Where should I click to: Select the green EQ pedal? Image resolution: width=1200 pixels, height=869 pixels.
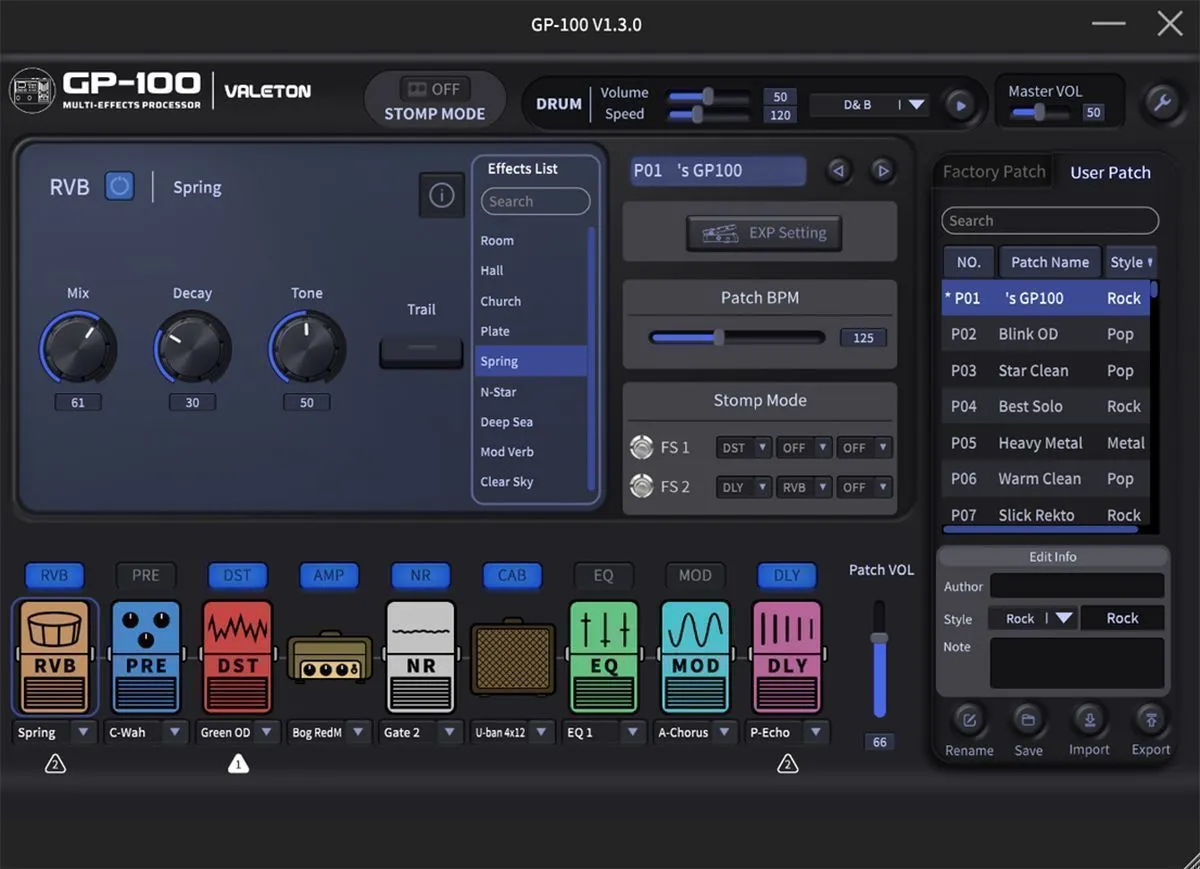coord(603,655)
